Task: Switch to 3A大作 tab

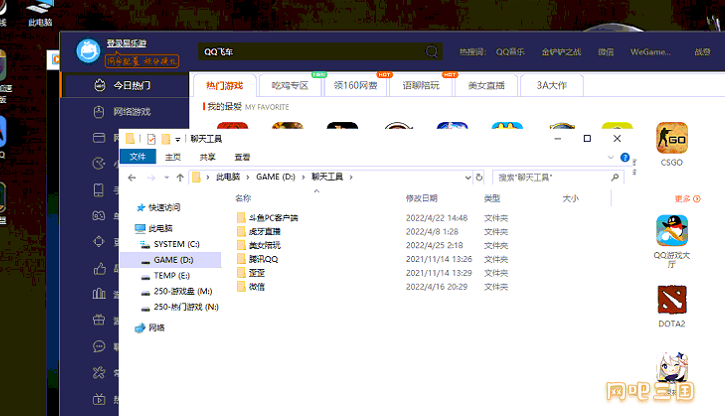Action: click(552, 85)
